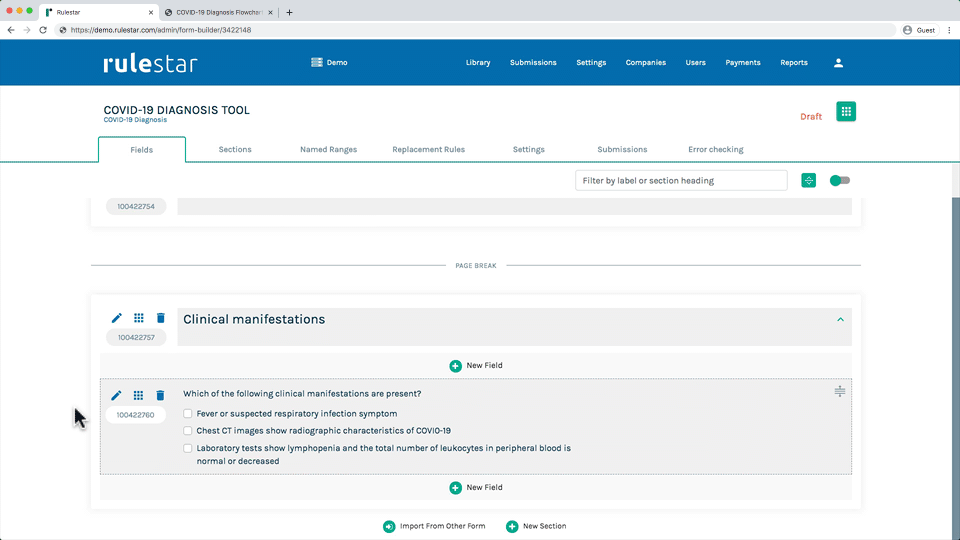Viewport: 960px width, 540px height.
Task: Click the Draft status label
Action: (811, 116)
